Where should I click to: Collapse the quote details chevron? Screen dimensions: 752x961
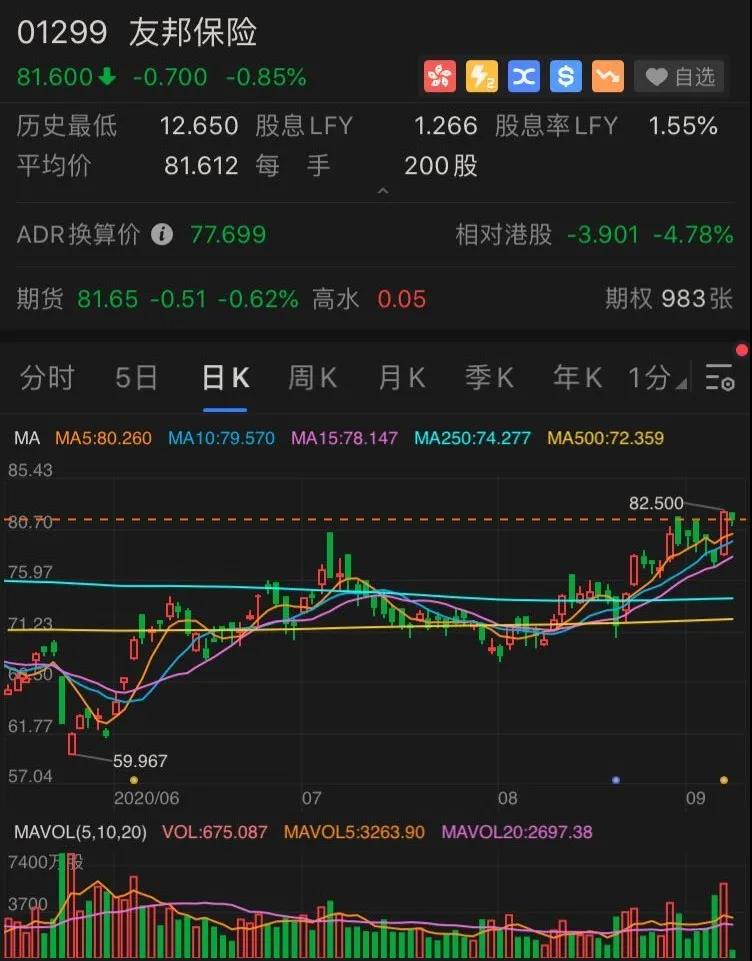pyautogui.click(x=383, y=191)
